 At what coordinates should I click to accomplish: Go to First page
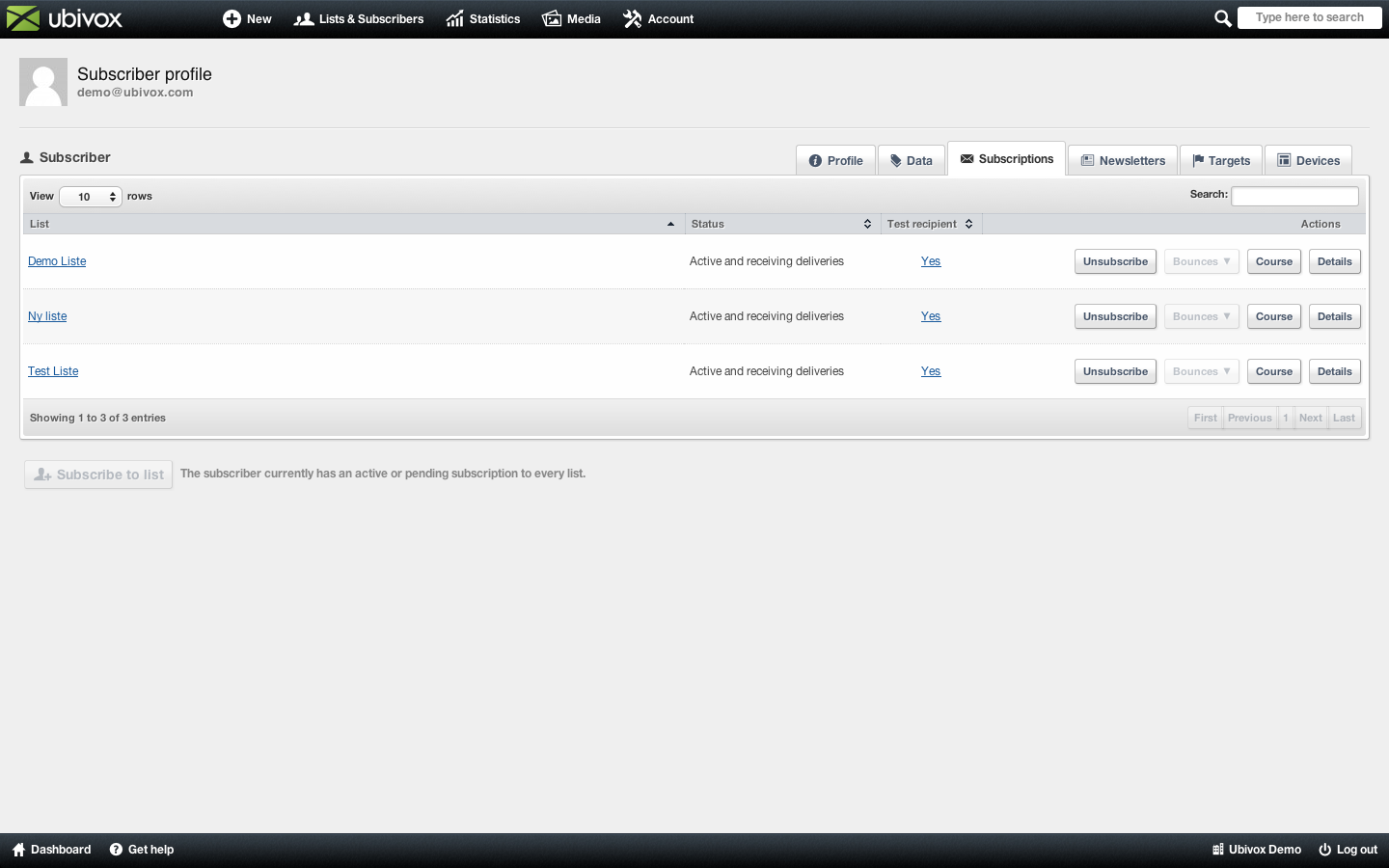[1205, 418]
